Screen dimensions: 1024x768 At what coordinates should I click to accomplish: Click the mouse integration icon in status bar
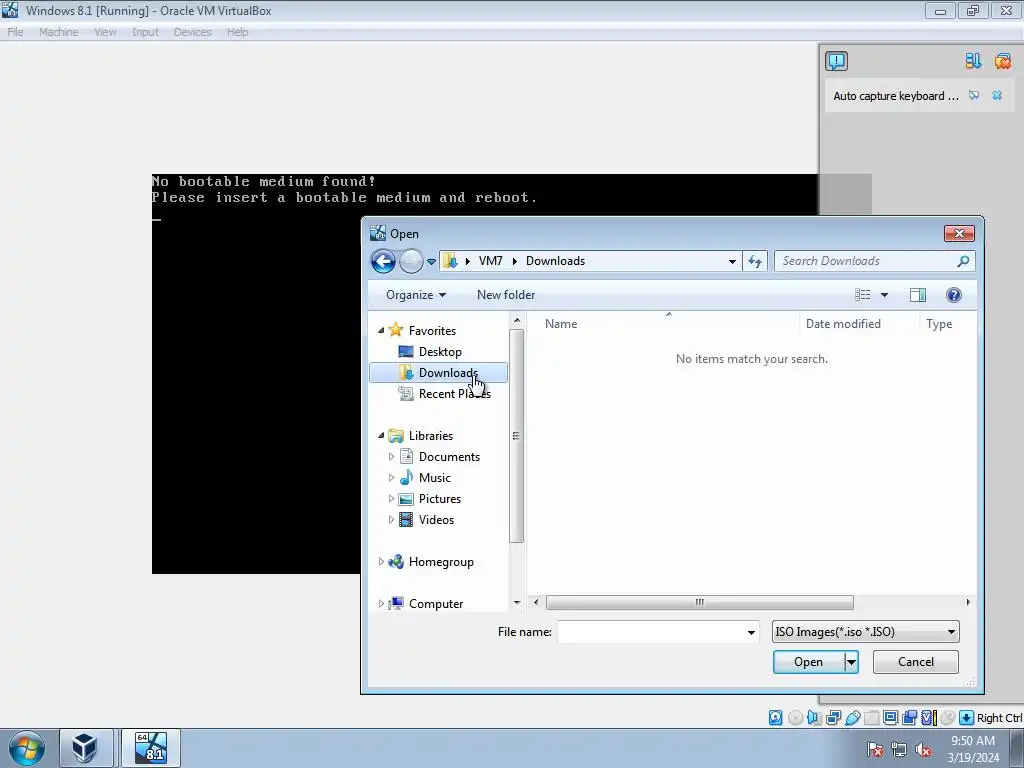[947, 718]
